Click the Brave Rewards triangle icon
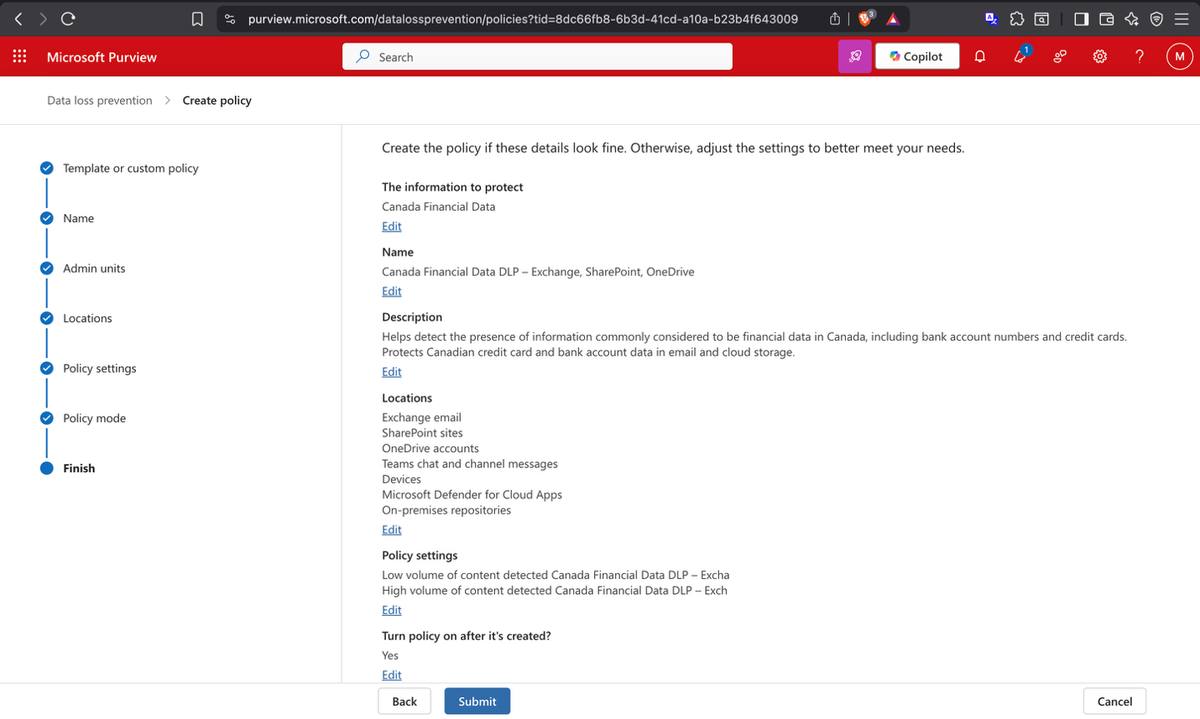1200x719 pixels. (x=893, y=18)
